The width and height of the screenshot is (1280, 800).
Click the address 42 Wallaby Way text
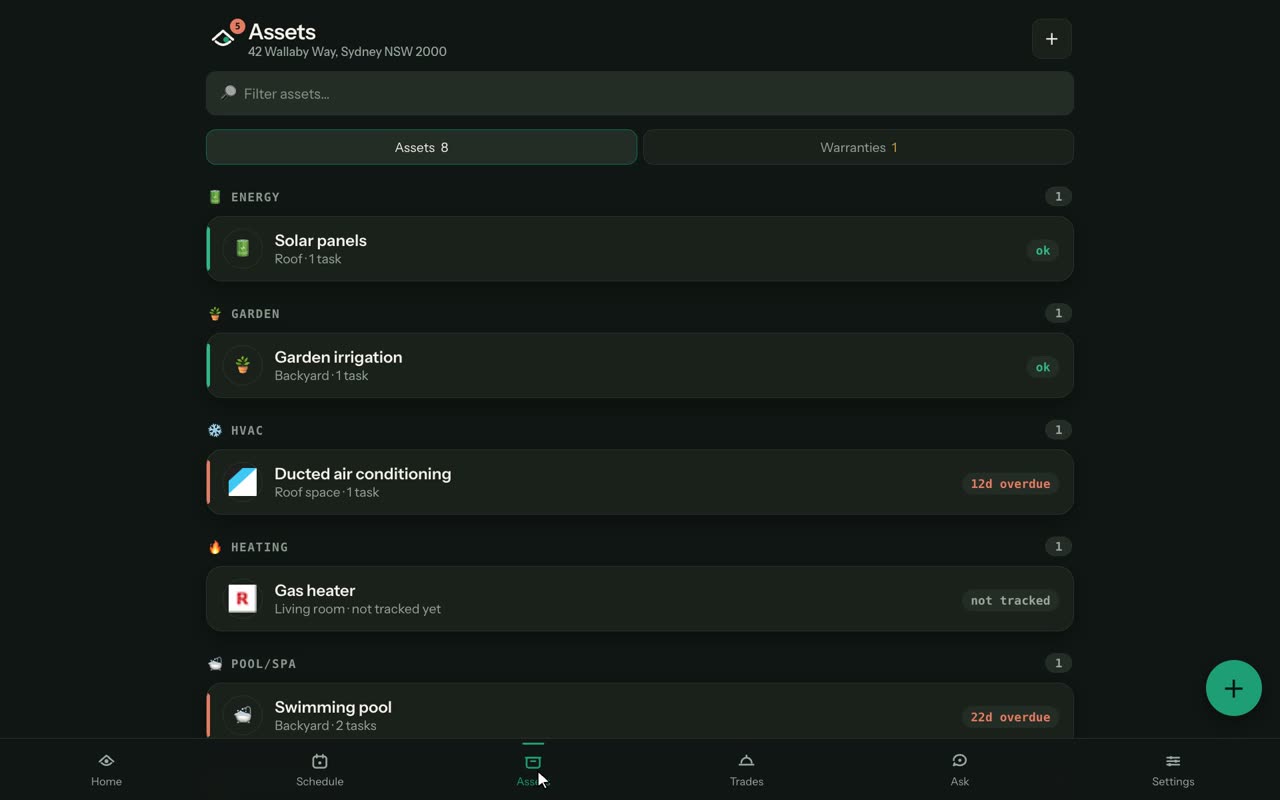click(347, 52)
